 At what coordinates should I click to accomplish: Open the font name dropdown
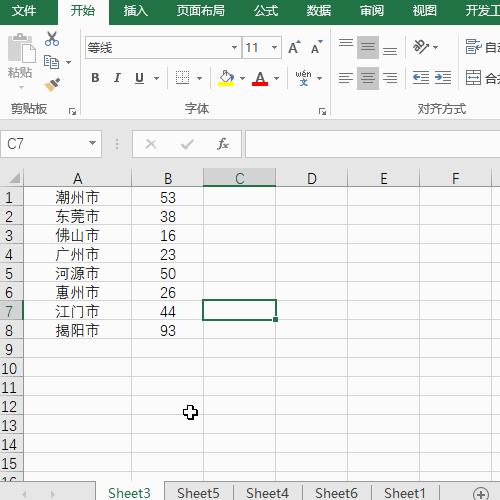[235, 47]
